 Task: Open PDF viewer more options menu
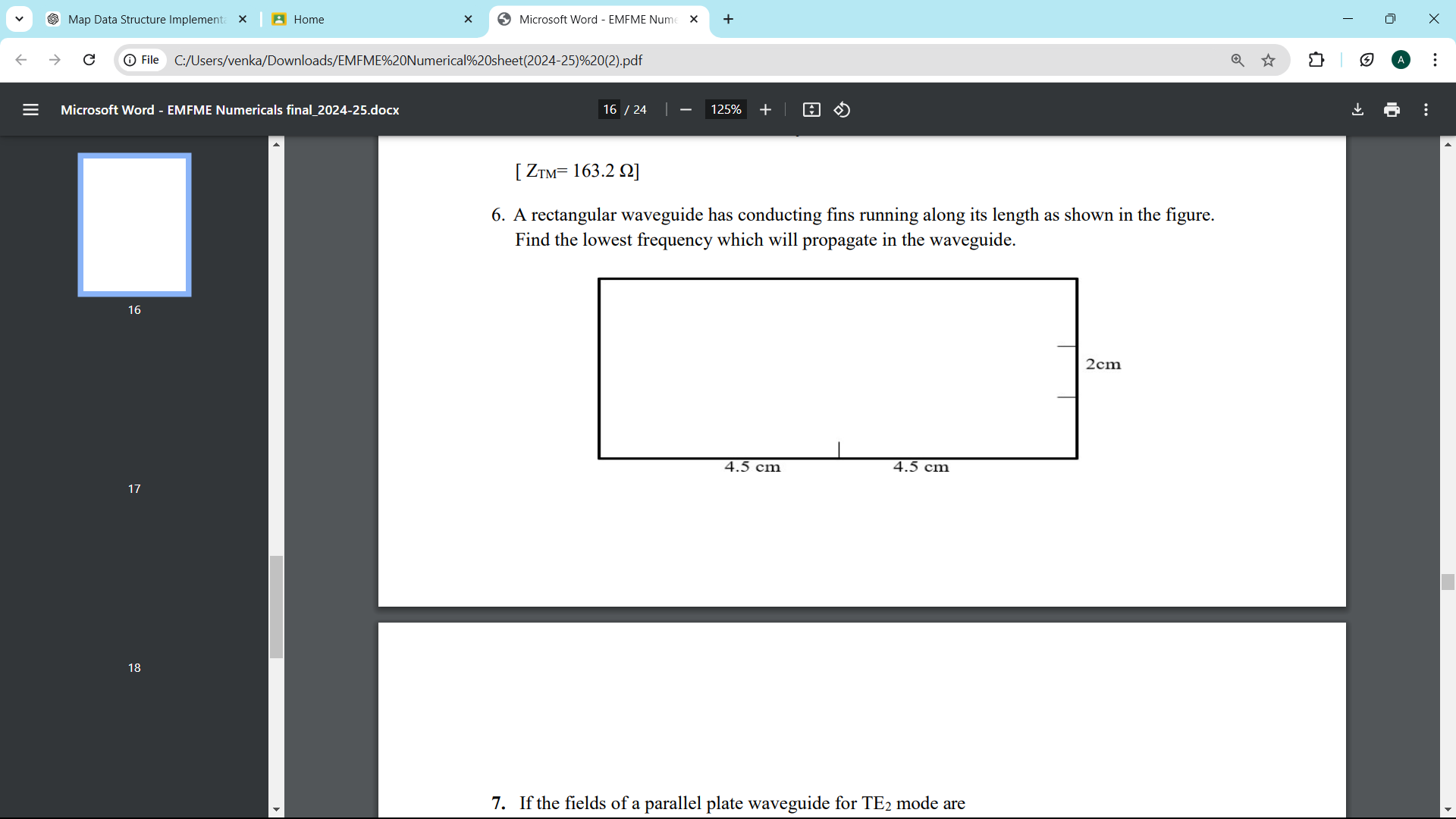coord(1426,109)
